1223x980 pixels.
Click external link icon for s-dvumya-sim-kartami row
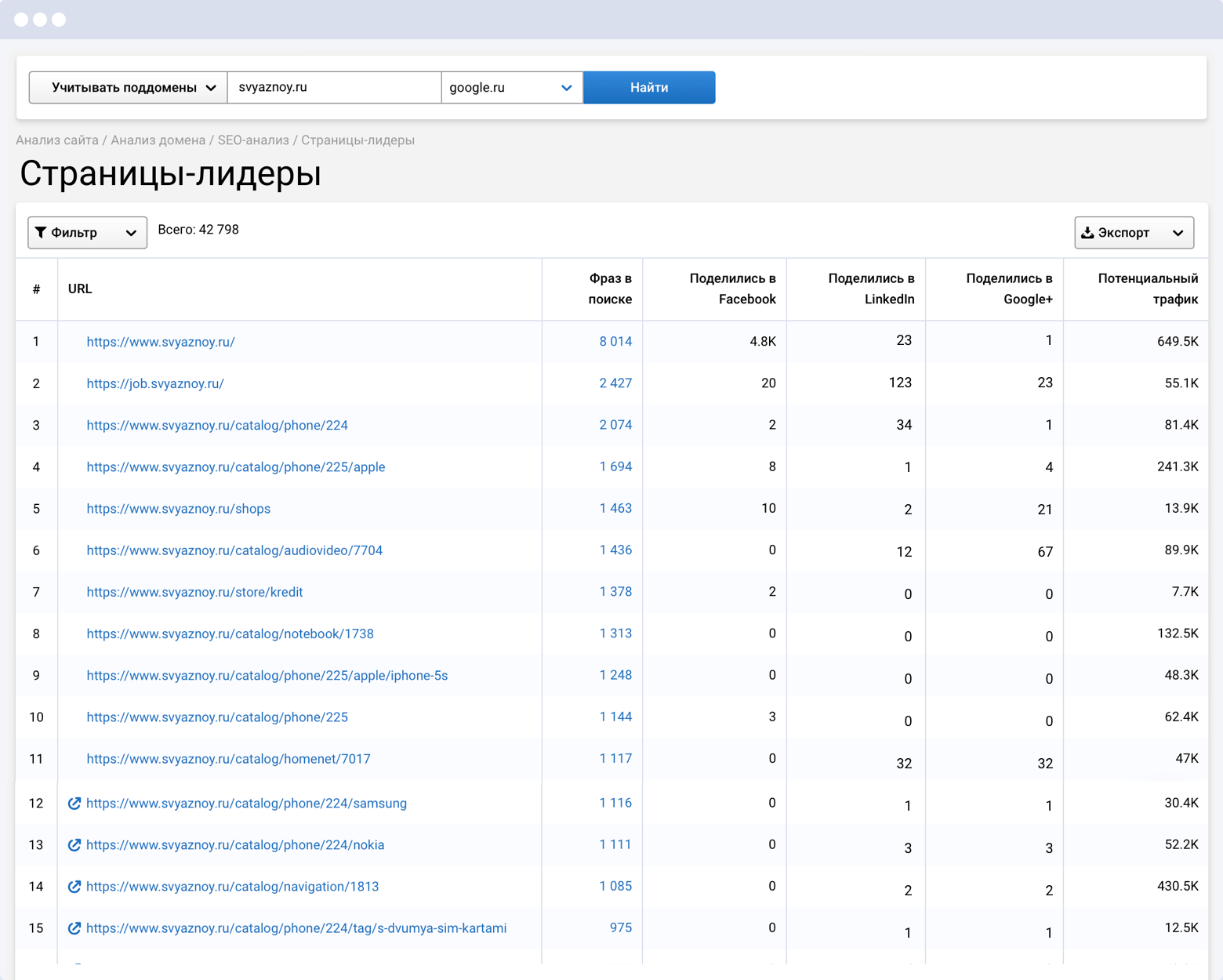74,928
